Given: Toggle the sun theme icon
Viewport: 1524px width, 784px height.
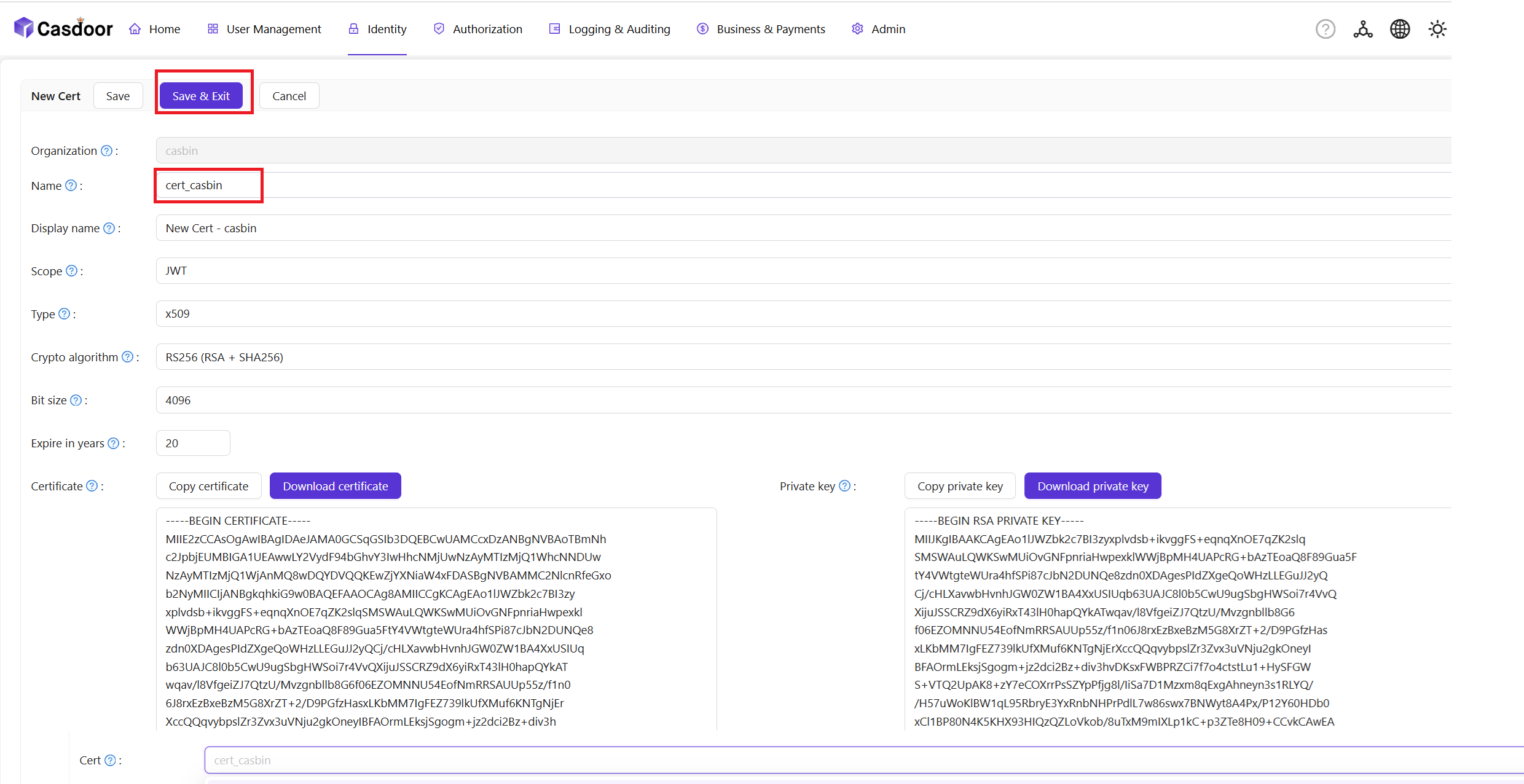Looking at the screenshot, I should (x=1437, y=29).
